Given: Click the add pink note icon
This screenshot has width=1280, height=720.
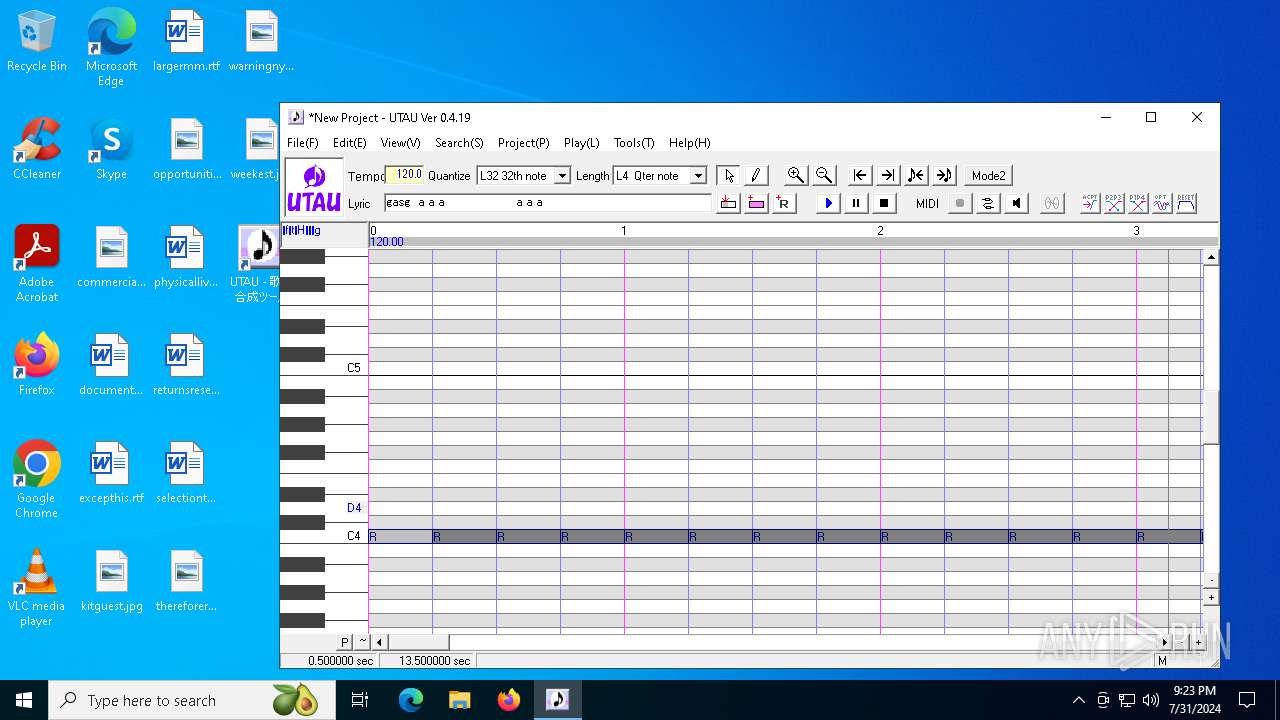Looking at the screenshot, I should 756,203.
